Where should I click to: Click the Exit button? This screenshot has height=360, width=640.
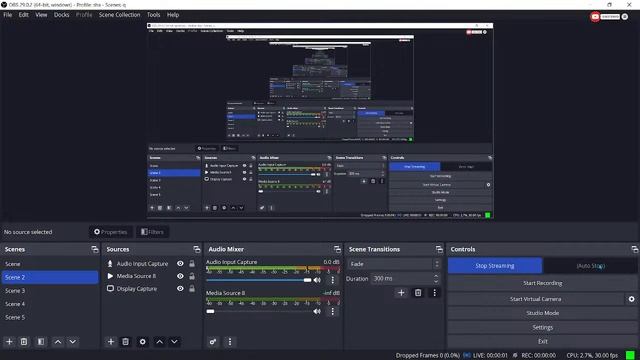542,341
